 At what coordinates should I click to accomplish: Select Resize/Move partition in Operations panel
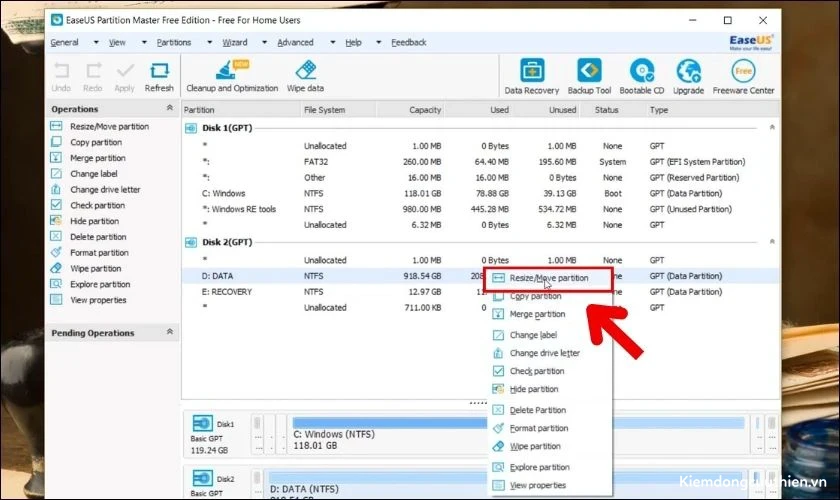point(109,126)
